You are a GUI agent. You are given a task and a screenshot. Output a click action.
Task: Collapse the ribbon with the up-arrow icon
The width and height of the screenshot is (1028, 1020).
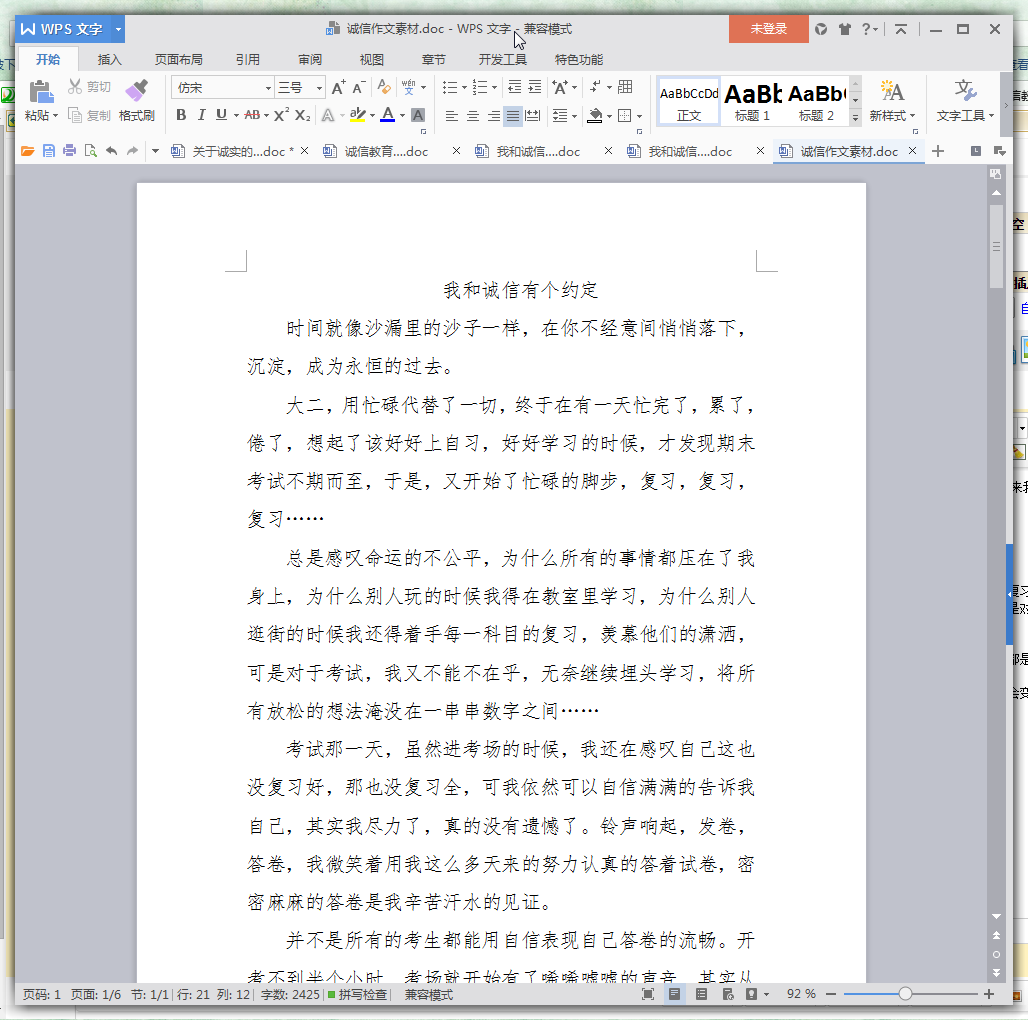[x=901, y=29]
